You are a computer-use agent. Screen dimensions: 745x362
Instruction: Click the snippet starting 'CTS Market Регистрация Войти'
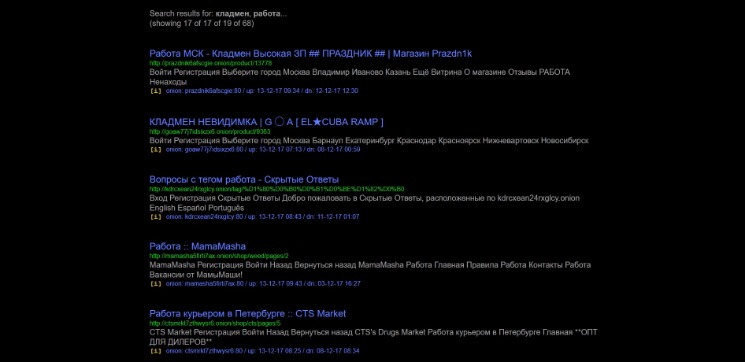pos(373,337)
